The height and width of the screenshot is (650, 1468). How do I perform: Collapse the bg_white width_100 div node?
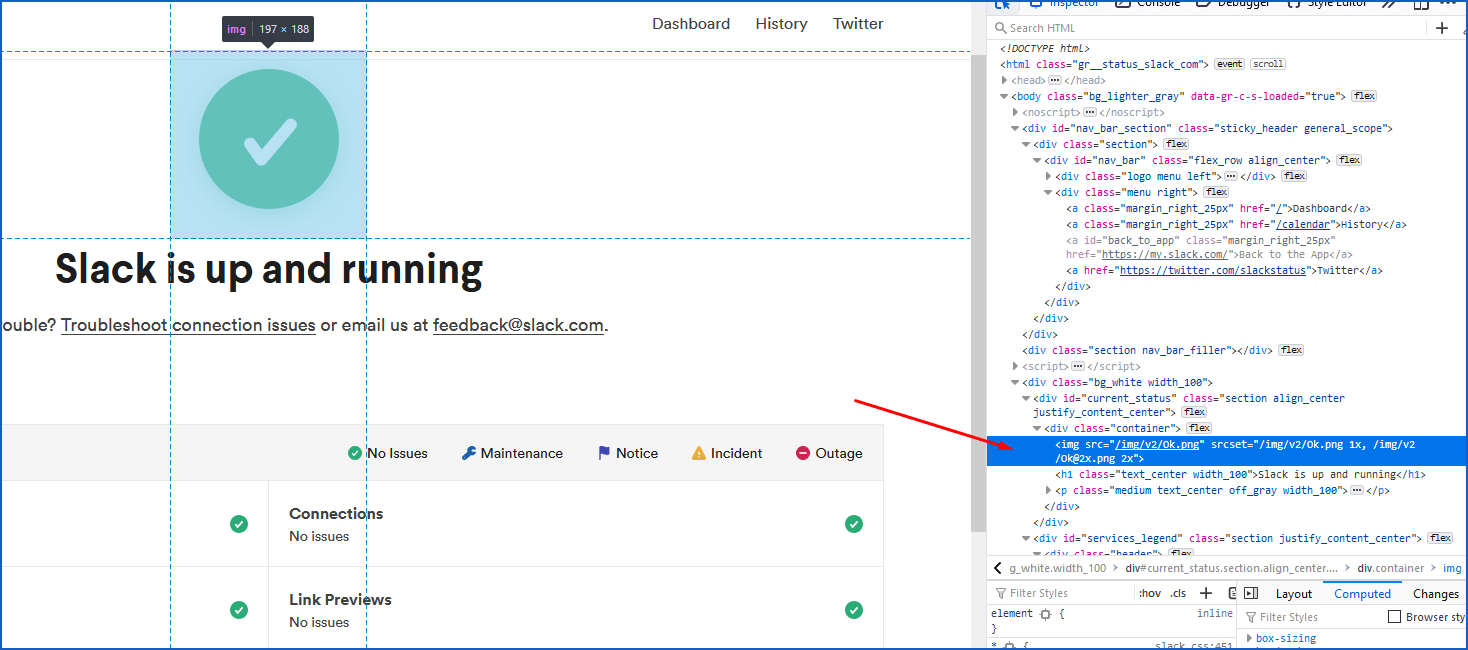click(1016, 382)
